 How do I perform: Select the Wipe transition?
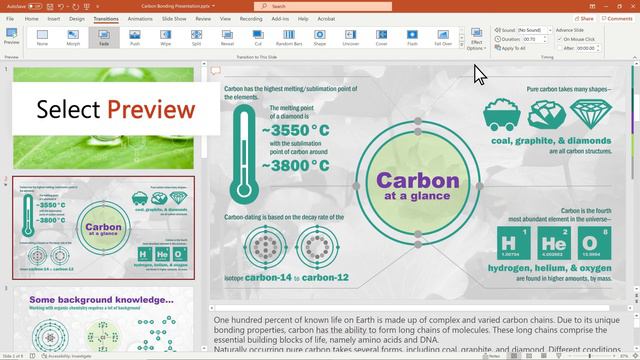[166, 38]
